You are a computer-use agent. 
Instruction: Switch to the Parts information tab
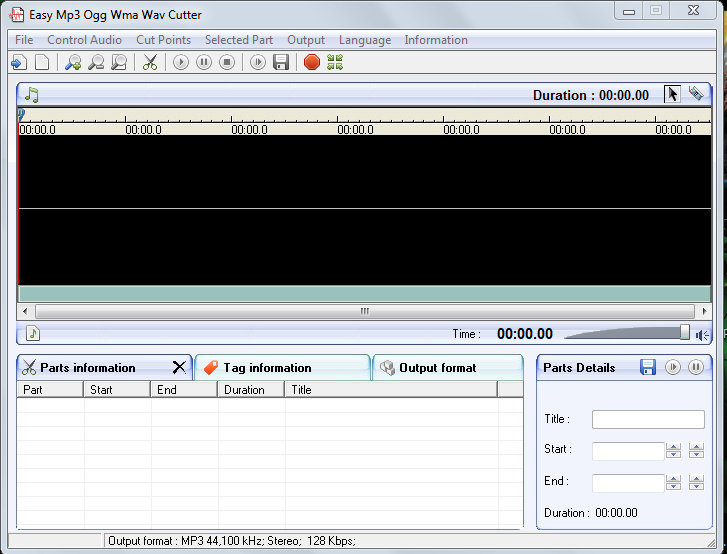click(104, 368)
